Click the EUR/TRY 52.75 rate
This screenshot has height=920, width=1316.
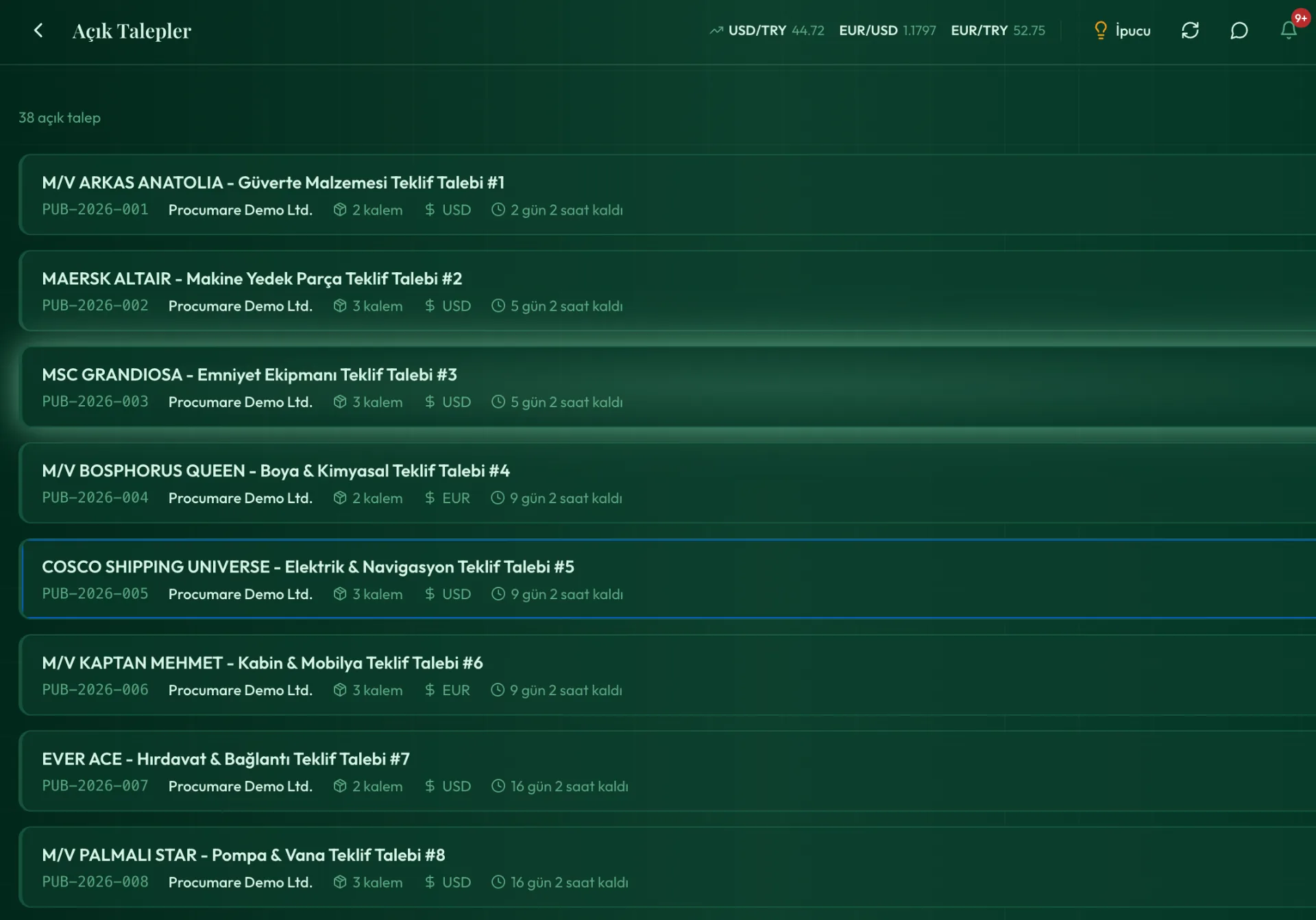click(998, 30)
